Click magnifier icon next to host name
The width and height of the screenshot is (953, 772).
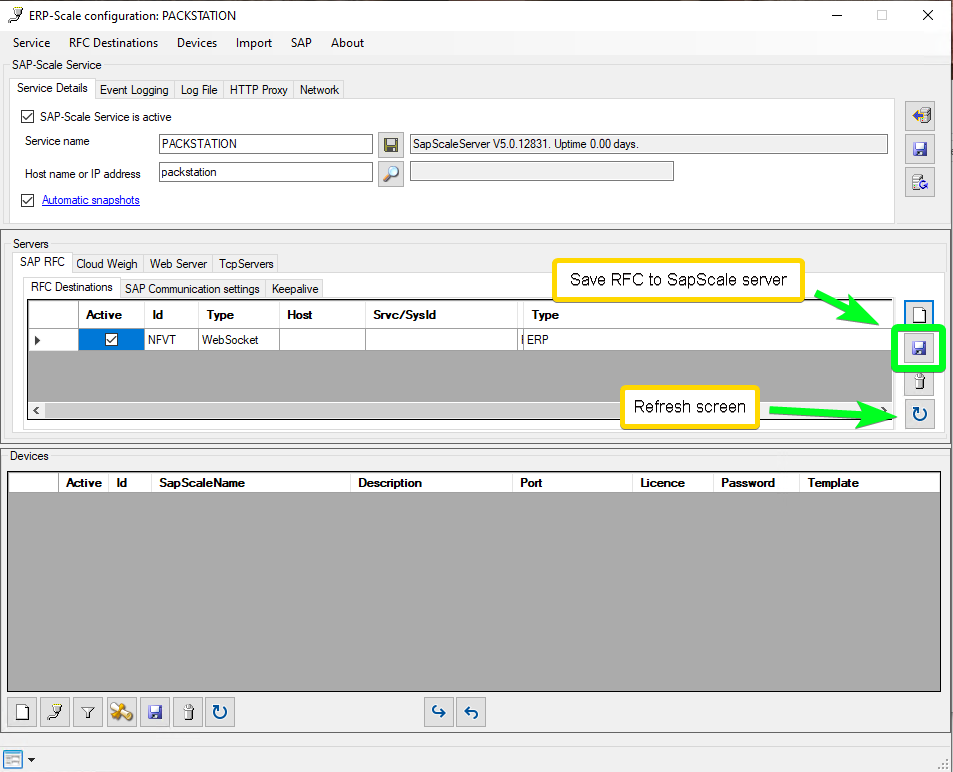[x=391, y=173]
